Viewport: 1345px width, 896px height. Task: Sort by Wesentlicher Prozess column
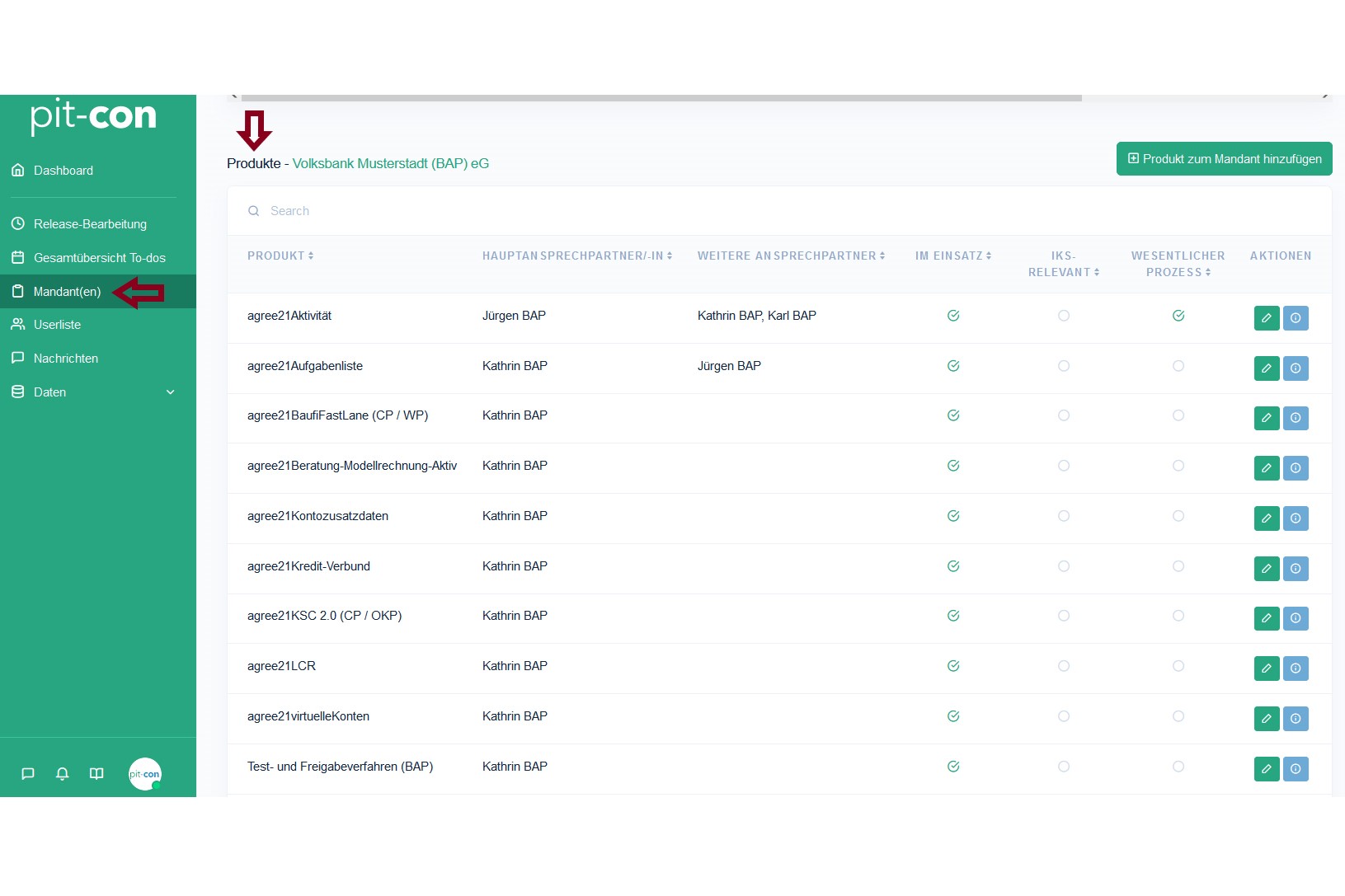pyautogui.click(x=1178, y=265)
